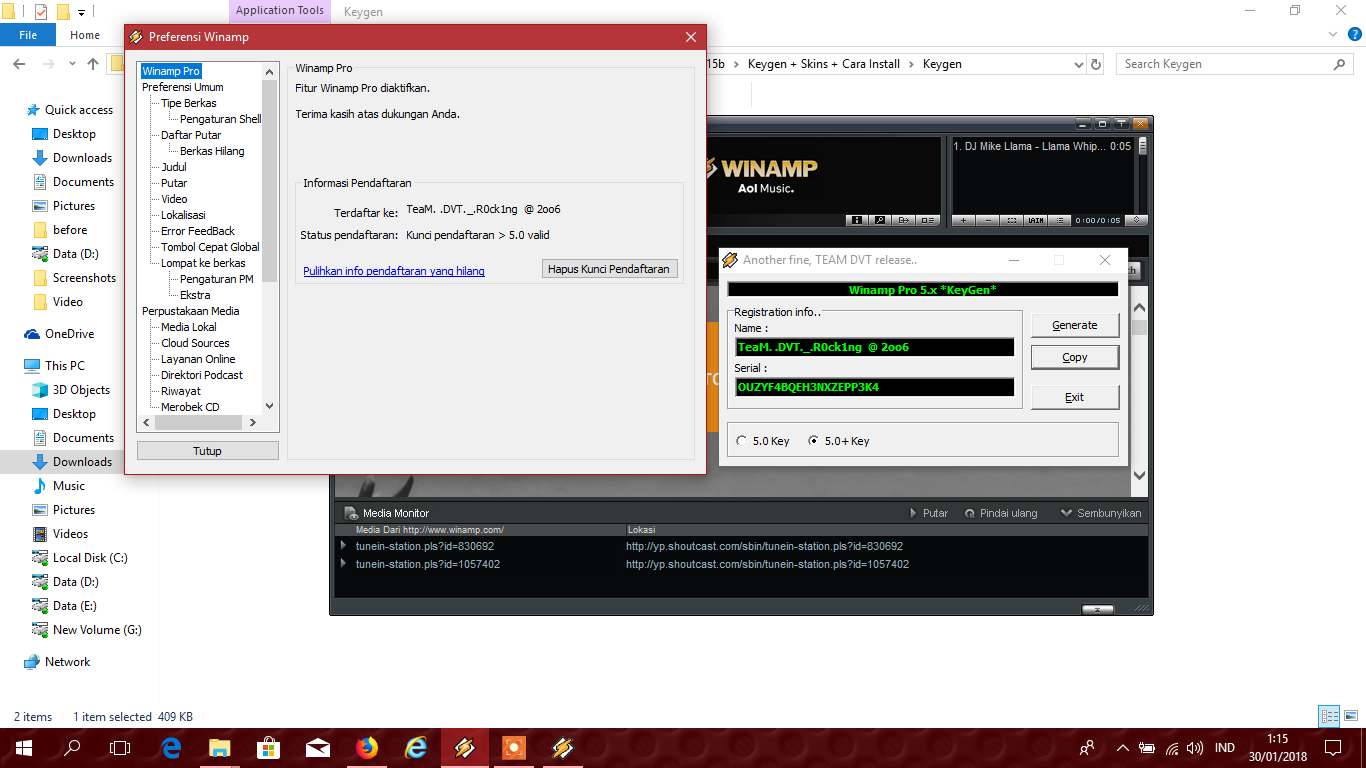Click the selection icon in playlist toolbar
Image resolution: width=1366 pixels, height=768 pixels.
click(1011, 220)
